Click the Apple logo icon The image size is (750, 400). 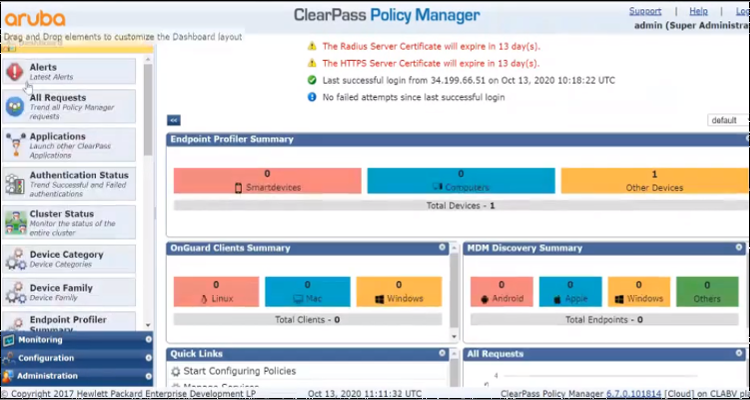(x=557, y=299)
